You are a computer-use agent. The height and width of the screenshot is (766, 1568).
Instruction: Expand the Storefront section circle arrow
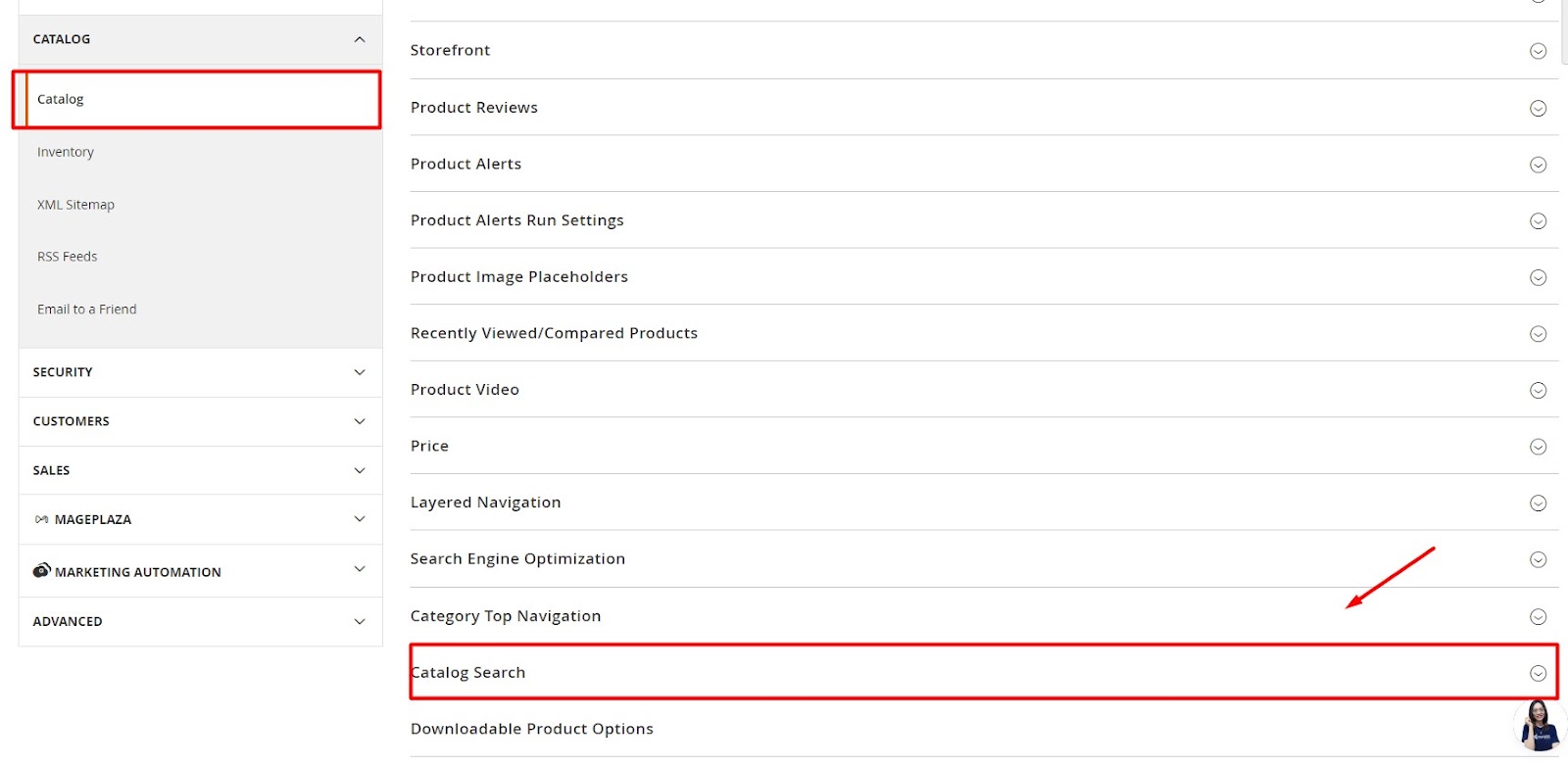[x=1539, y=51]
